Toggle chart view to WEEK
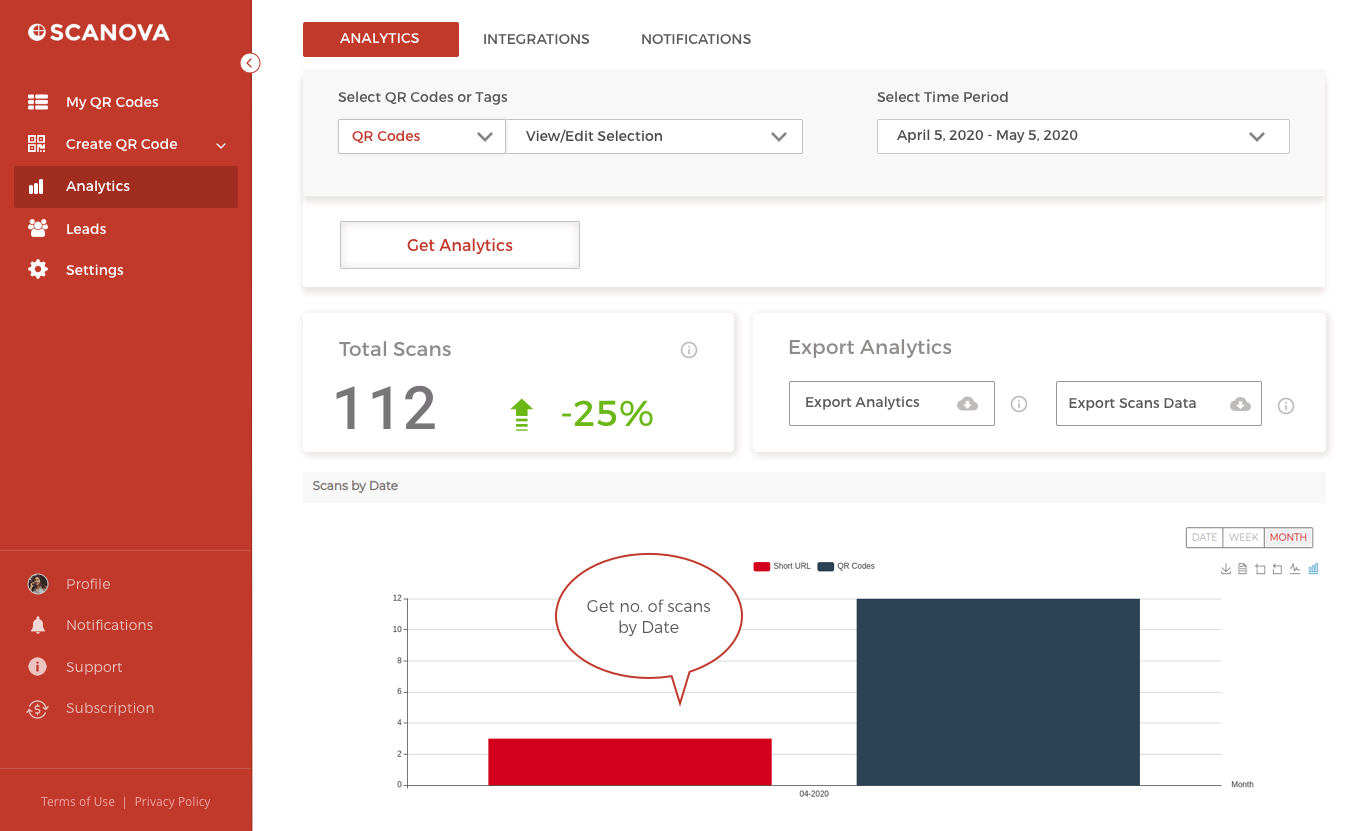Screen dimensions: 1366x831 tap(1243, 537)
